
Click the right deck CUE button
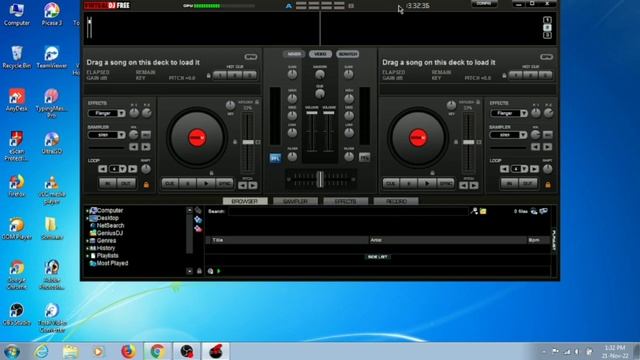click(x=391, y=184)
